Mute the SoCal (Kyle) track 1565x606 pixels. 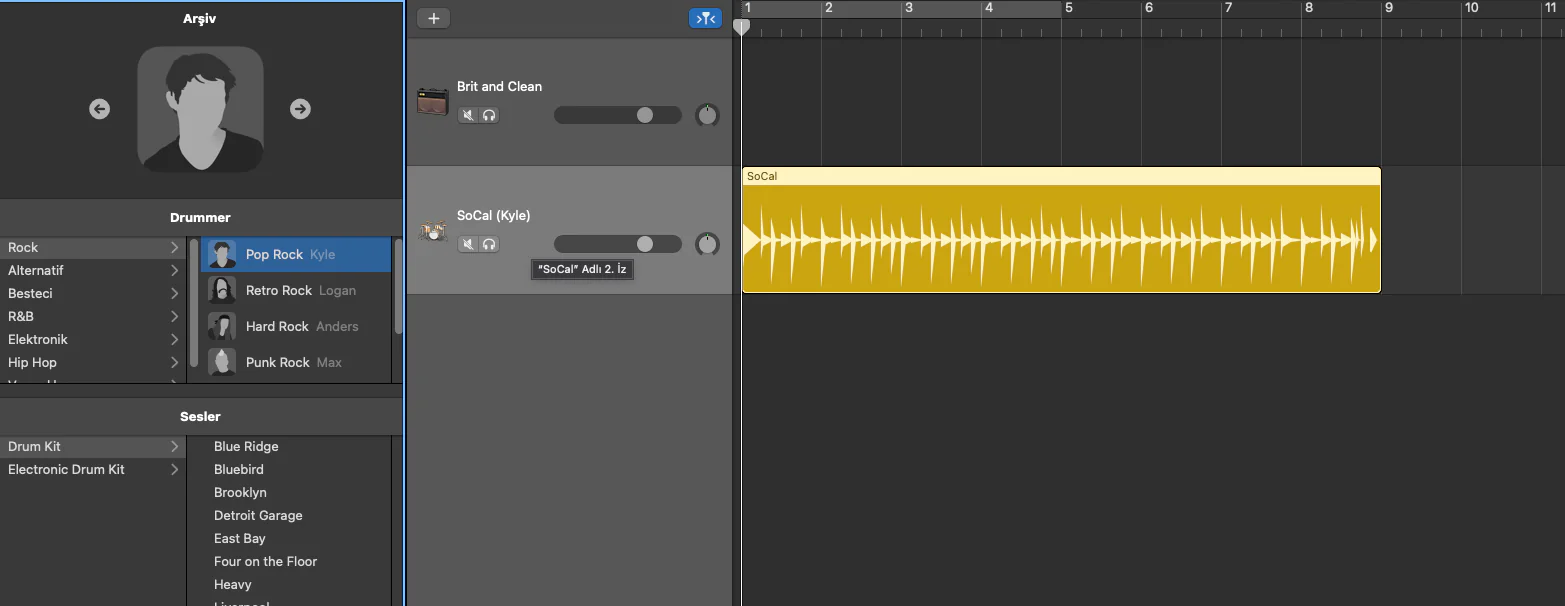(x=468, y=244)
